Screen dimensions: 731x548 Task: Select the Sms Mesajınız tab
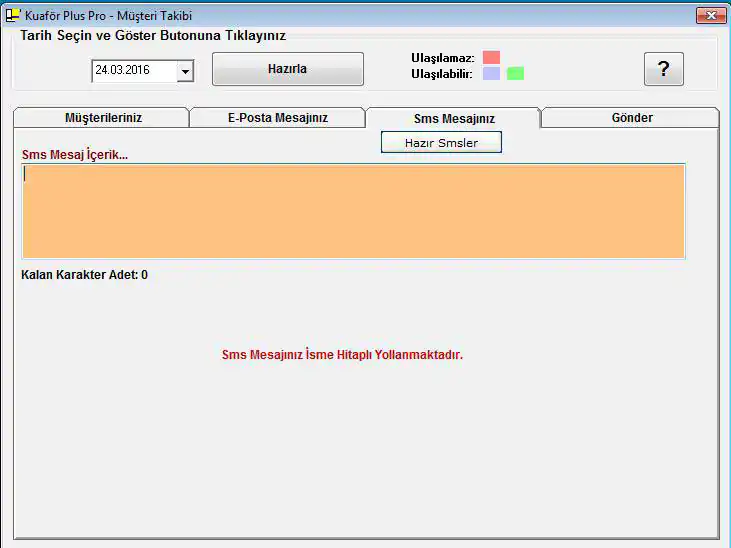pyautogui.click(x=454, y=118)
